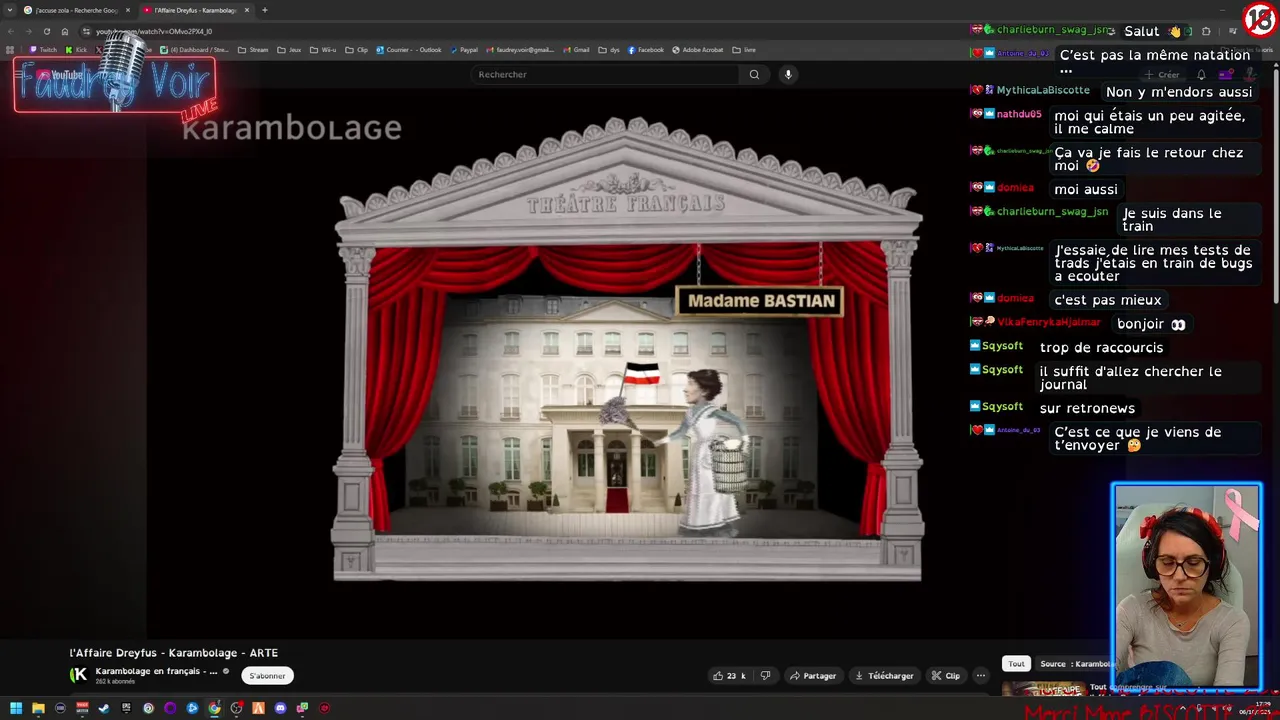
Task: Open the Jeux bookmarks folder
Action: (289, 50)
